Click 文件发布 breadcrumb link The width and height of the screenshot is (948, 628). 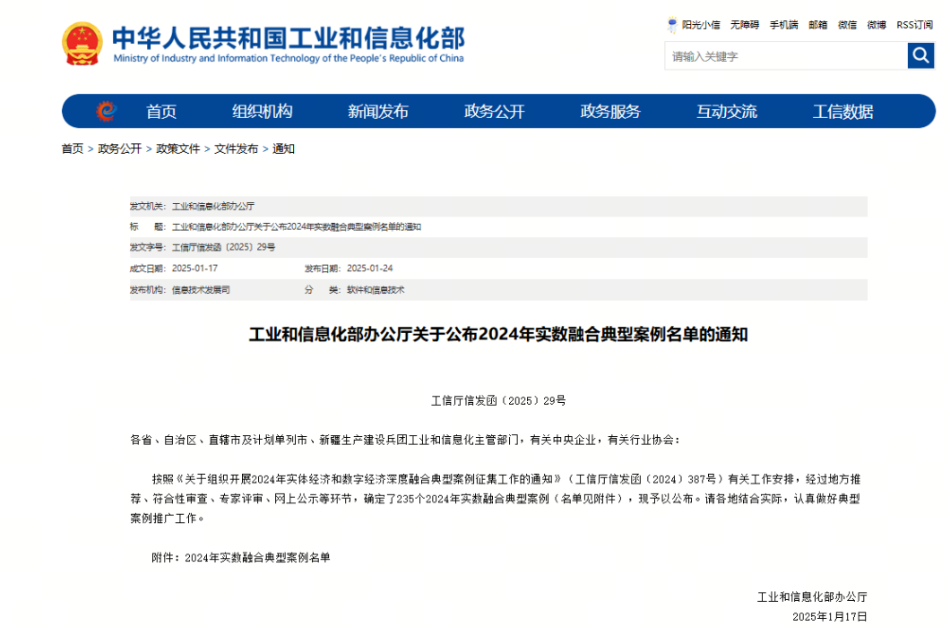tap(236, 149)
